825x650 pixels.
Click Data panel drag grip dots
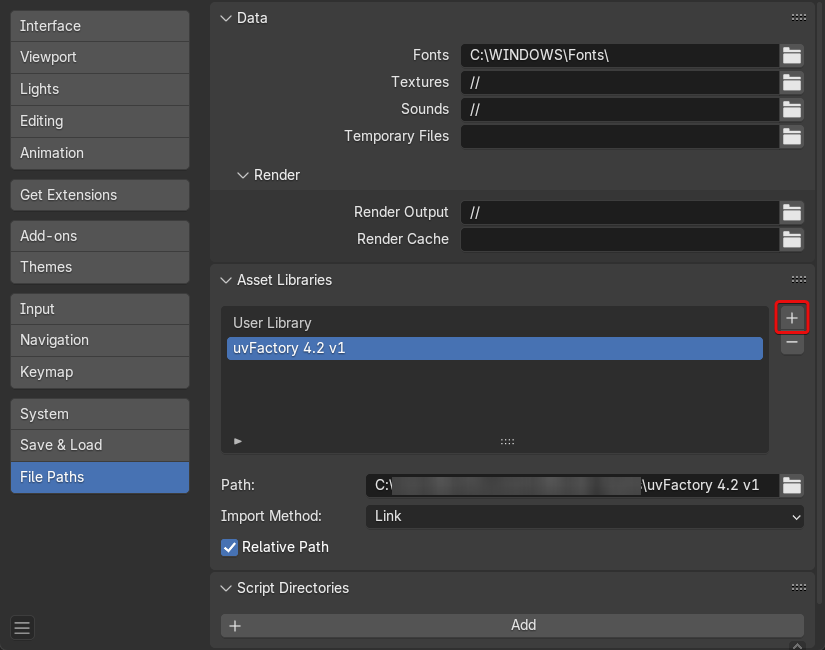[799, 17]
